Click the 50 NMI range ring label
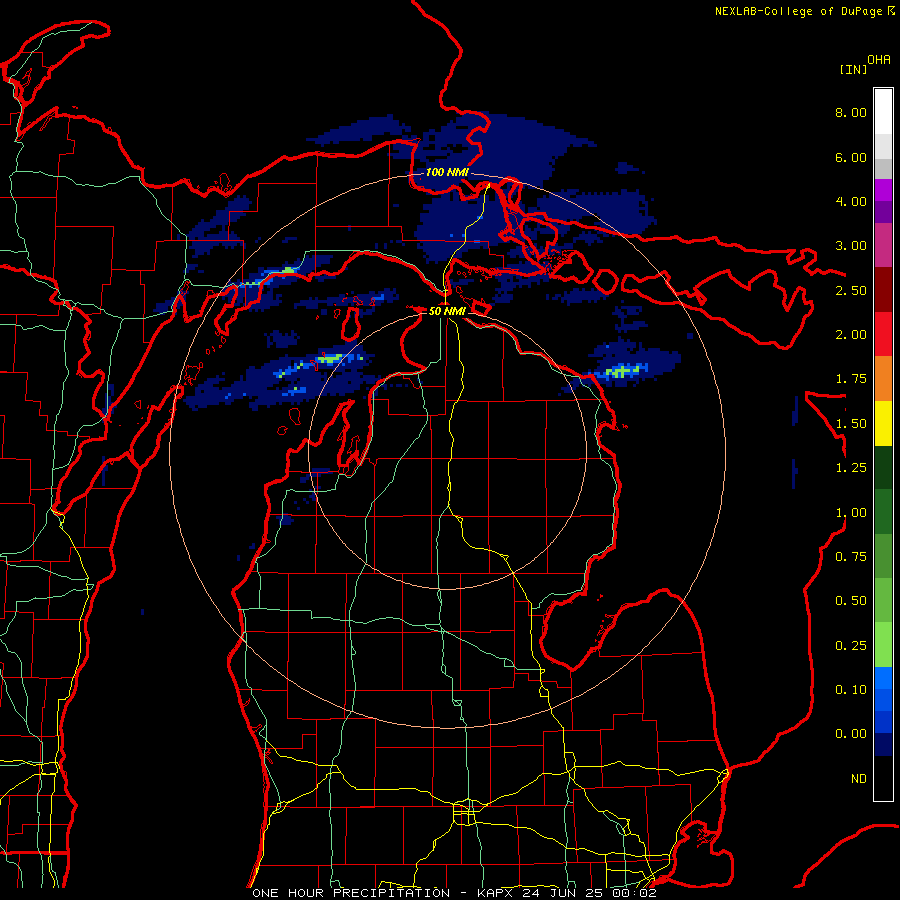900x900 pixels. [x=447, y=311]
